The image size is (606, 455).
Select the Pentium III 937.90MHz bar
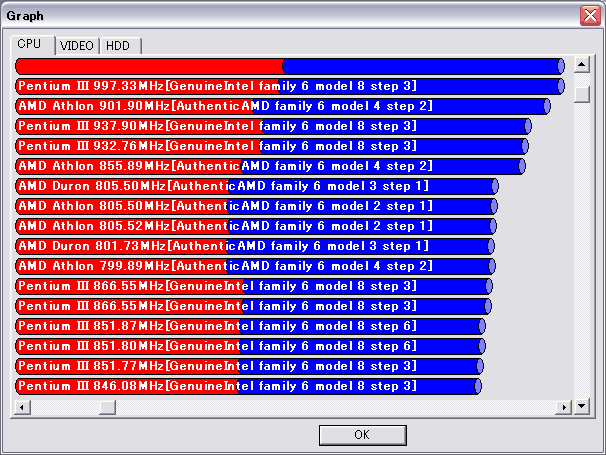pyautogui.click(x=274, y=126)
